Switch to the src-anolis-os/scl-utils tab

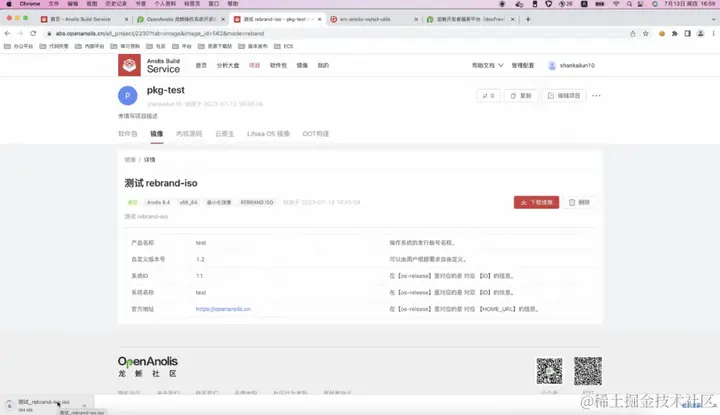[x=374, y=19]
